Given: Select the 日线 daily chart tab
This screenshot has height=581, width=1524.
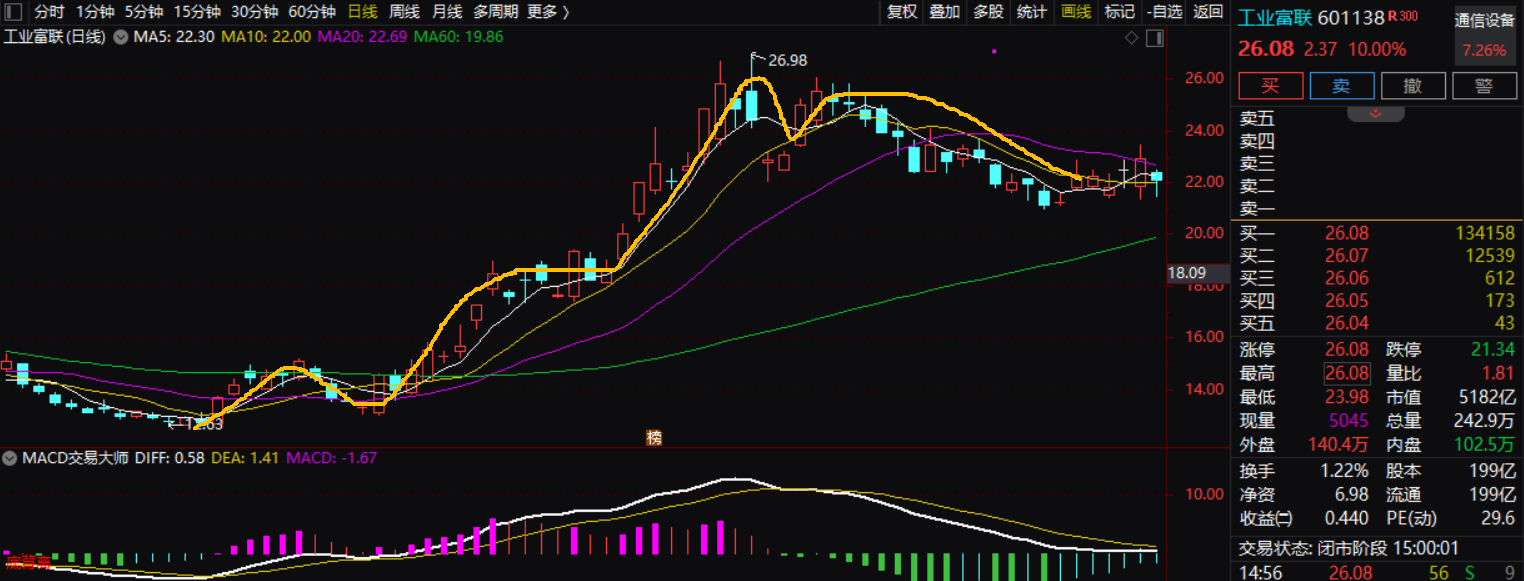Looking at the screenshot, I should [362, 12].
